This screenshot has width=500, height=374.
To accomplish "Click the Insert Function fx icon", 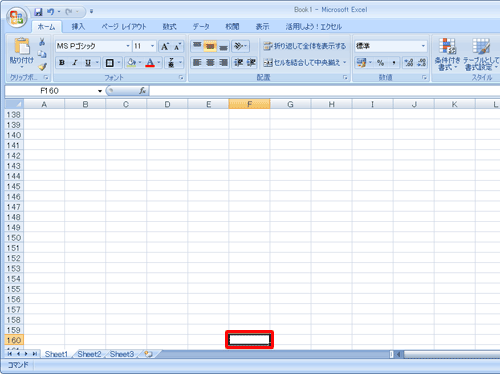I will coord(142,91).
